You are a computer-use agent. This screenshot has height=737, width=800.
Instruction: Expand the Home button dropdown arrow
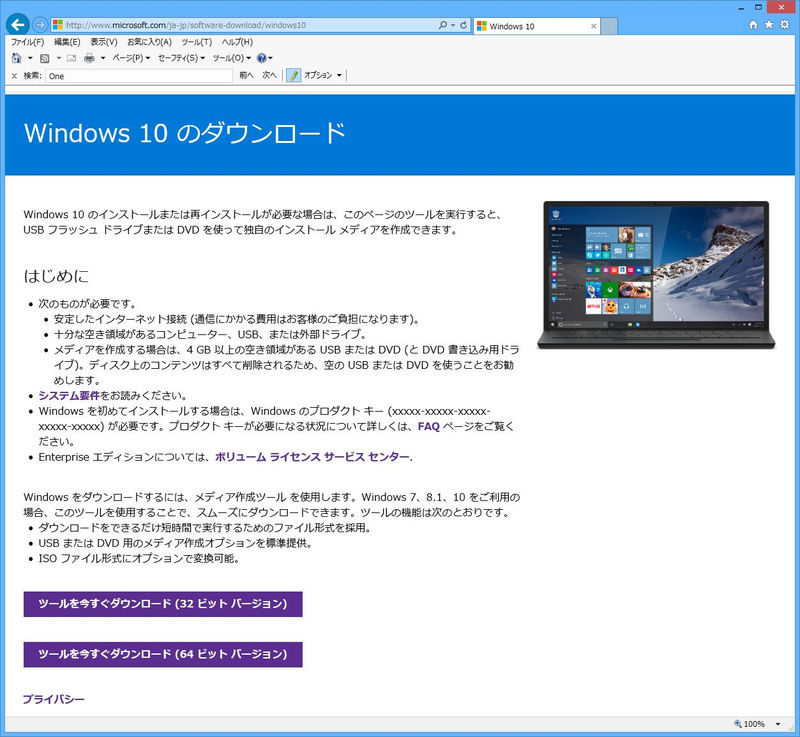pos(30,58)
